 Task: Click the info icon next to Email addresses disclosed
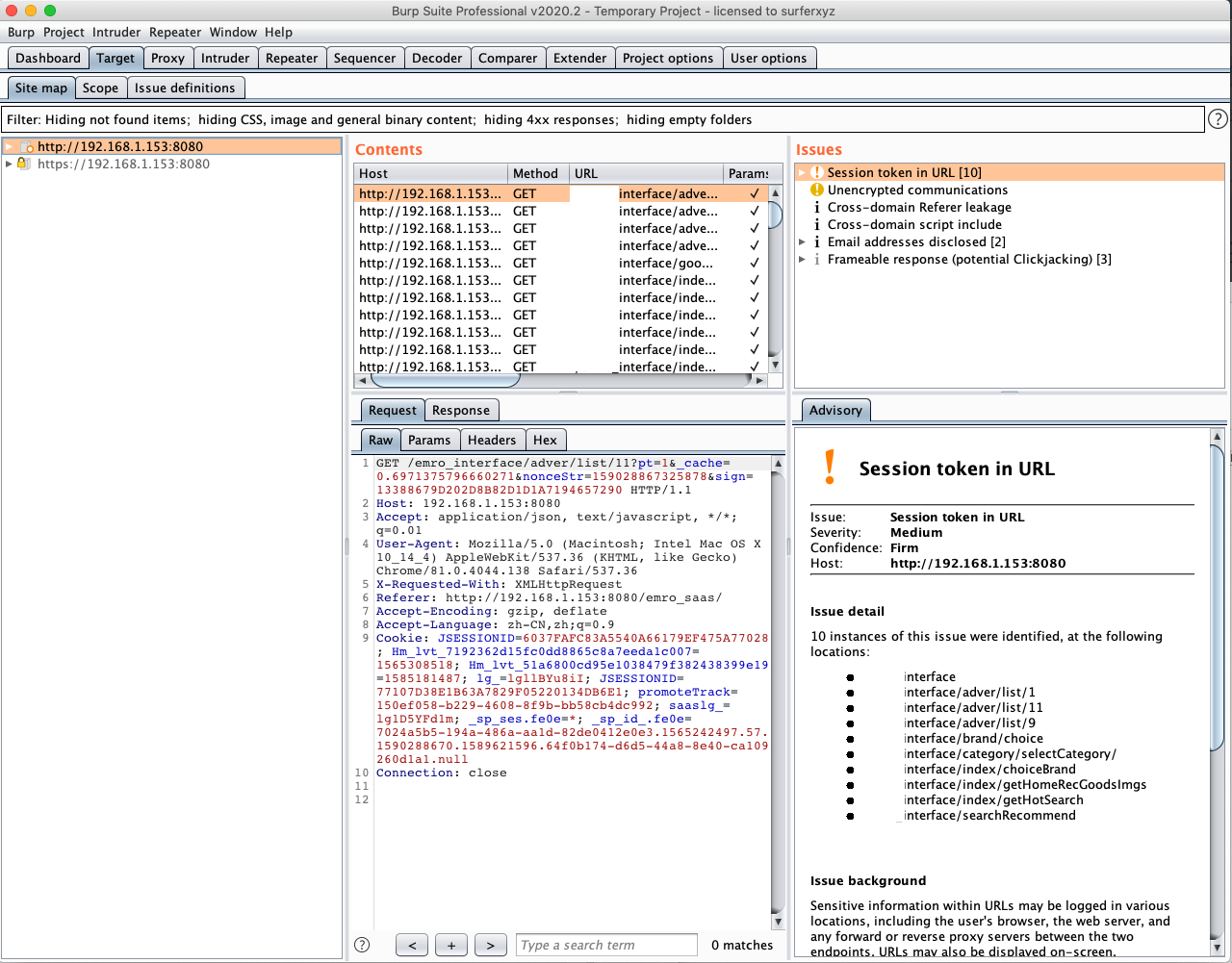(816, 241)
